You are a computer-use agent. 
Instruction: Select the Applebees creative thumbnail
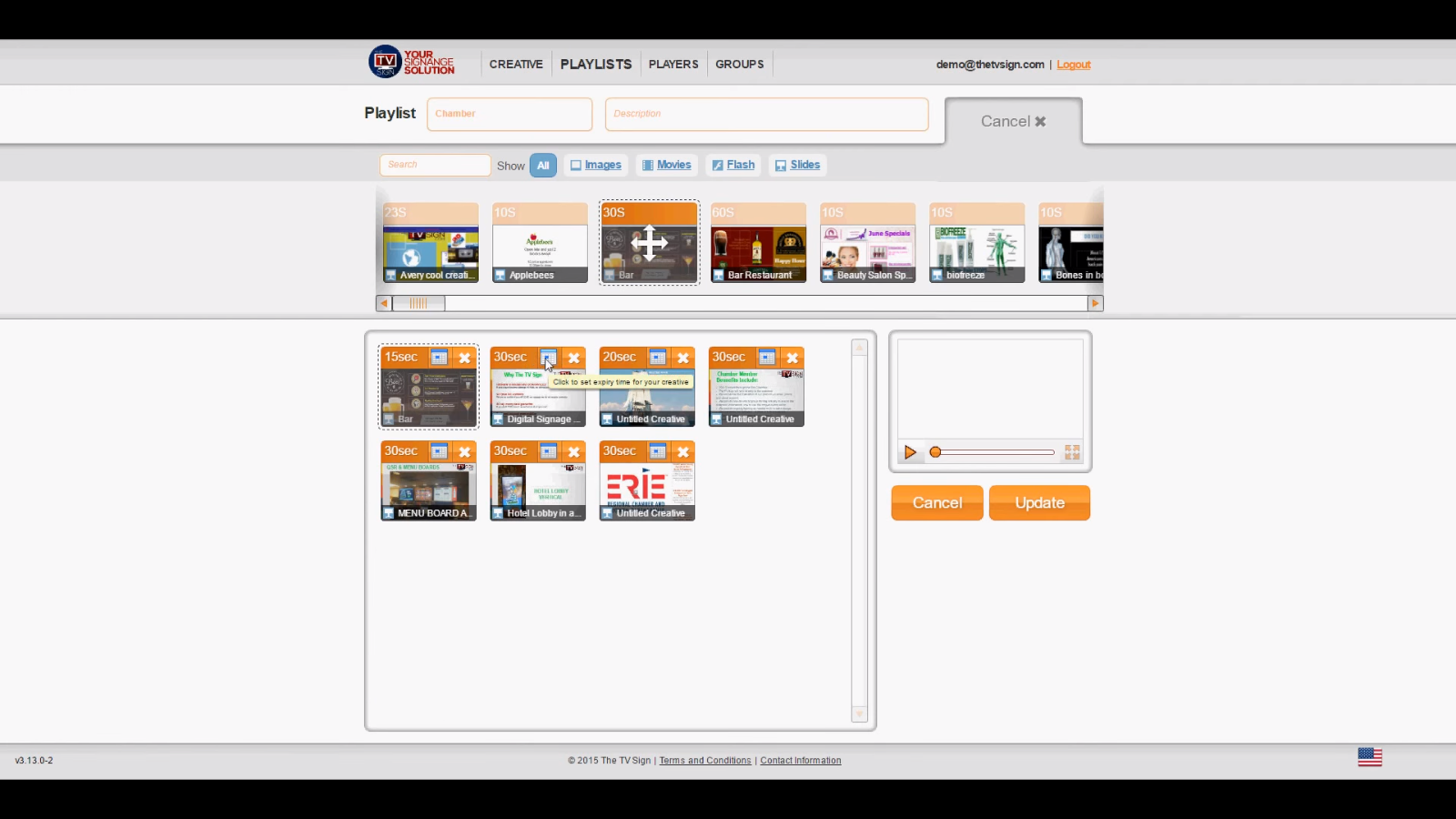click(539, 242)
